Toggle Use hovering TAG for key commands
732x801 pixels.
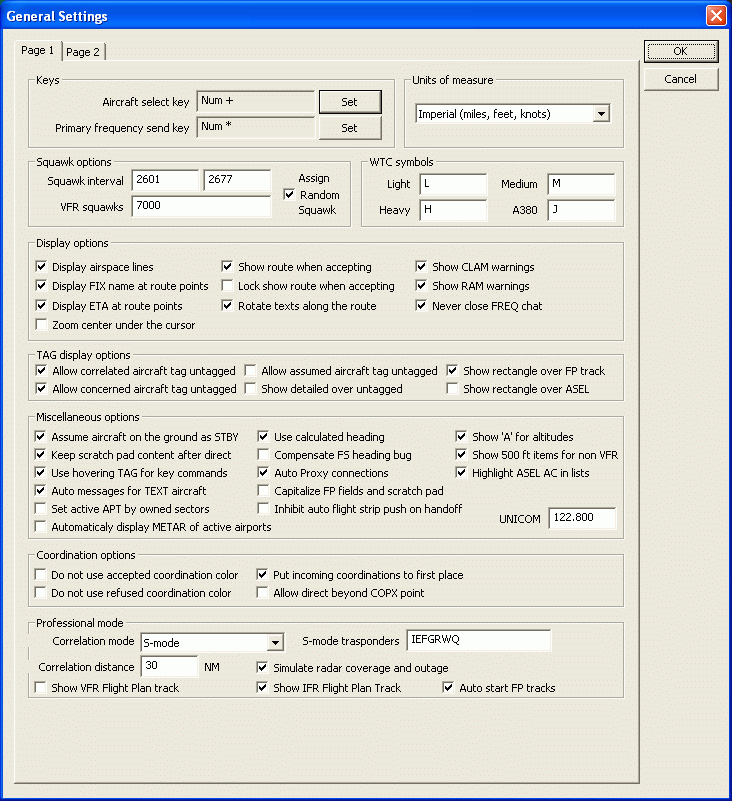(40, 473)
